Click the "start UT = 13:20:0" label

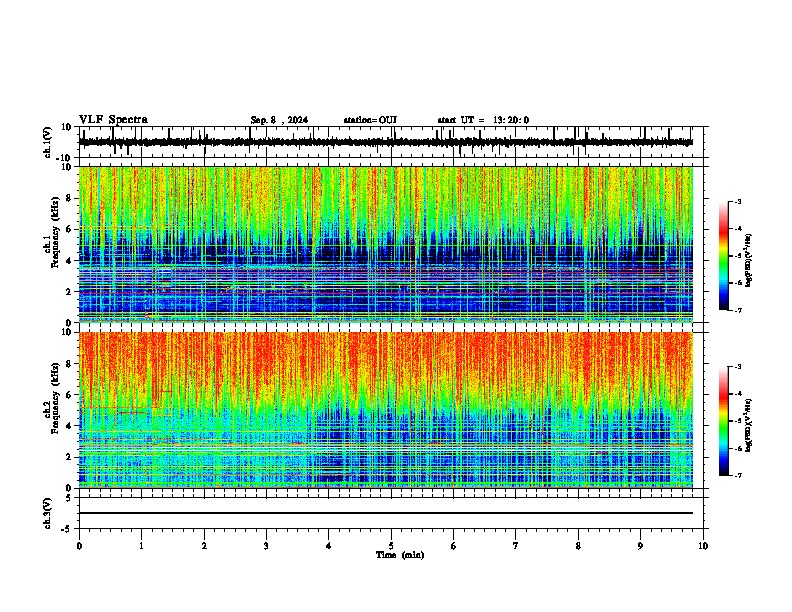483,120
